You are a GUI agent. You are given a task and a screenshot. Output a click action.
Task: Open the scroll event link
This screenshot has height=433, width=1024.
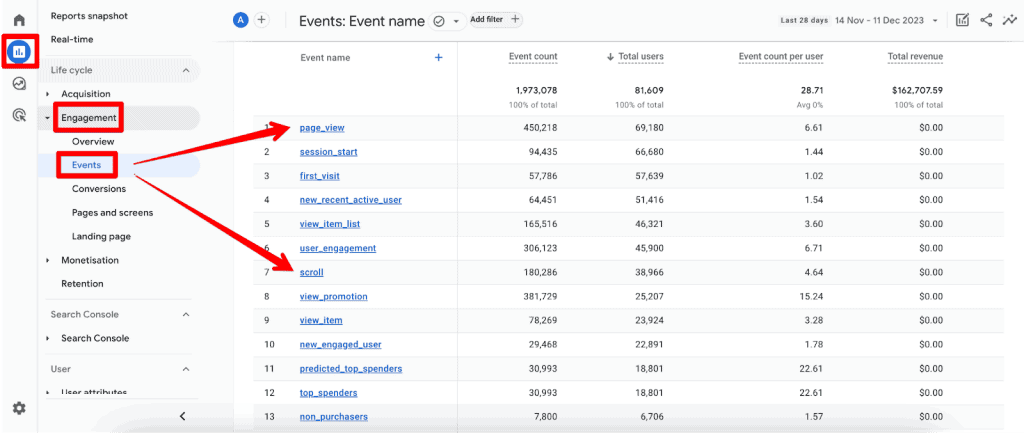tap(312, 272)
